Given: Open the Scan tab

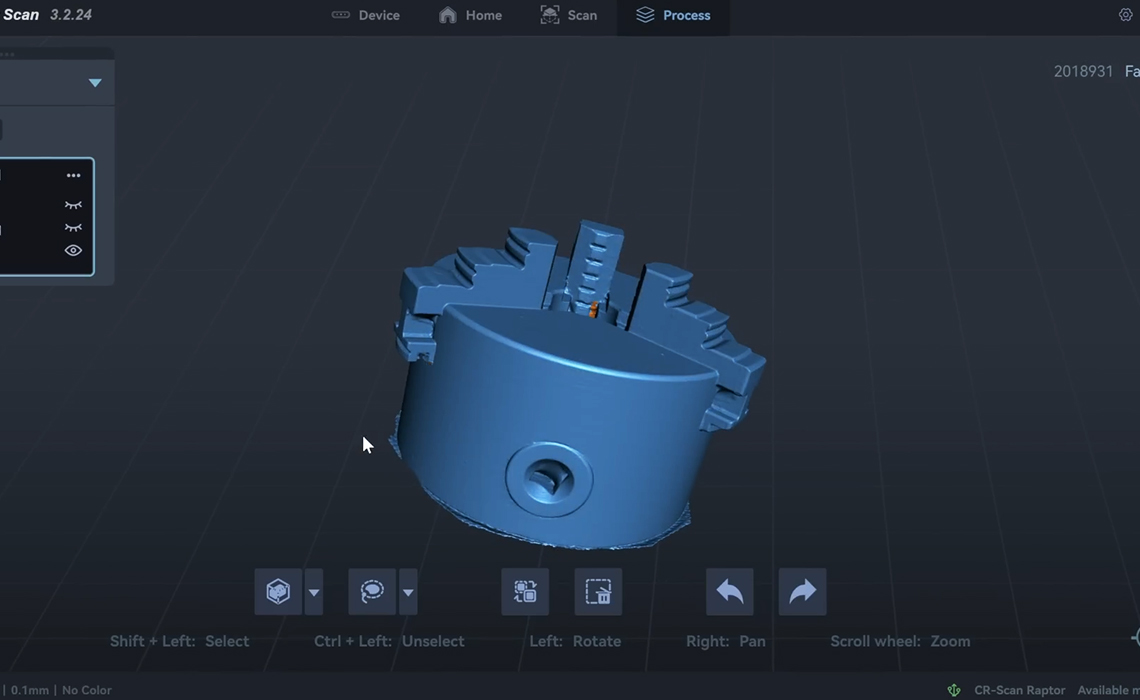Looking at the screenshot, I should (568, 15).
